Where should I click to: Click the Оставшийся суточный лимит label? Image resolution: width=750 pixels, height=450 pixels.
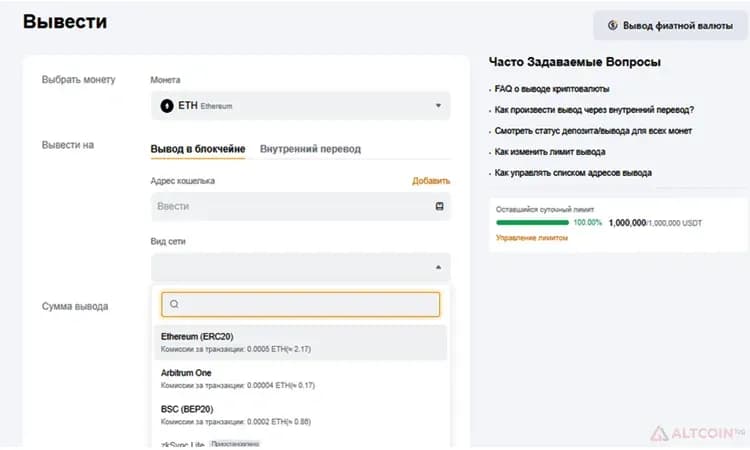point(545,209)
